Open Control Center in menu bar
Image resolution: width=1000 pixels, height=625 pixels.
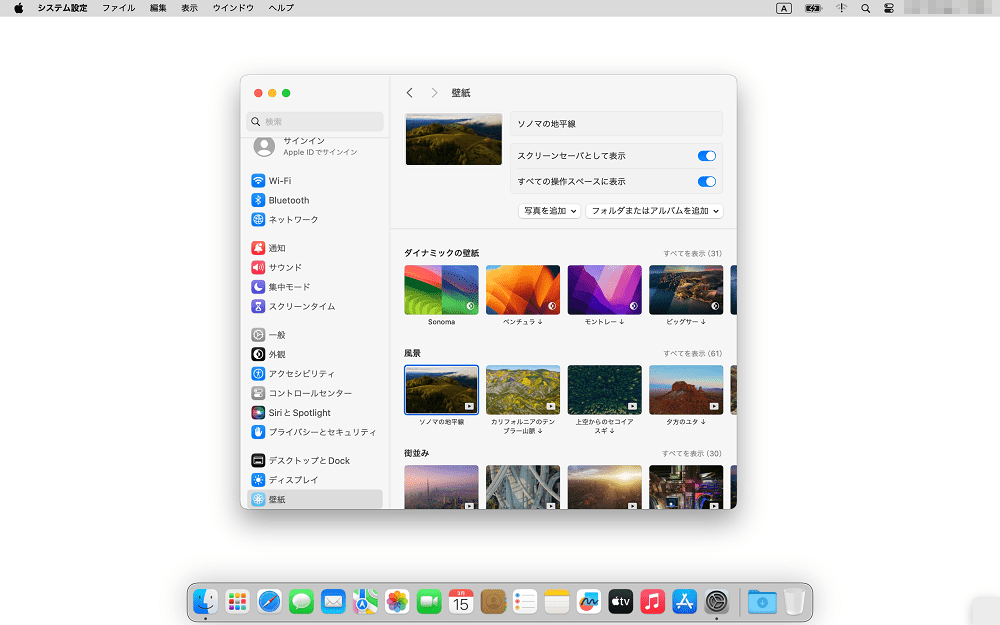[889, 8]
